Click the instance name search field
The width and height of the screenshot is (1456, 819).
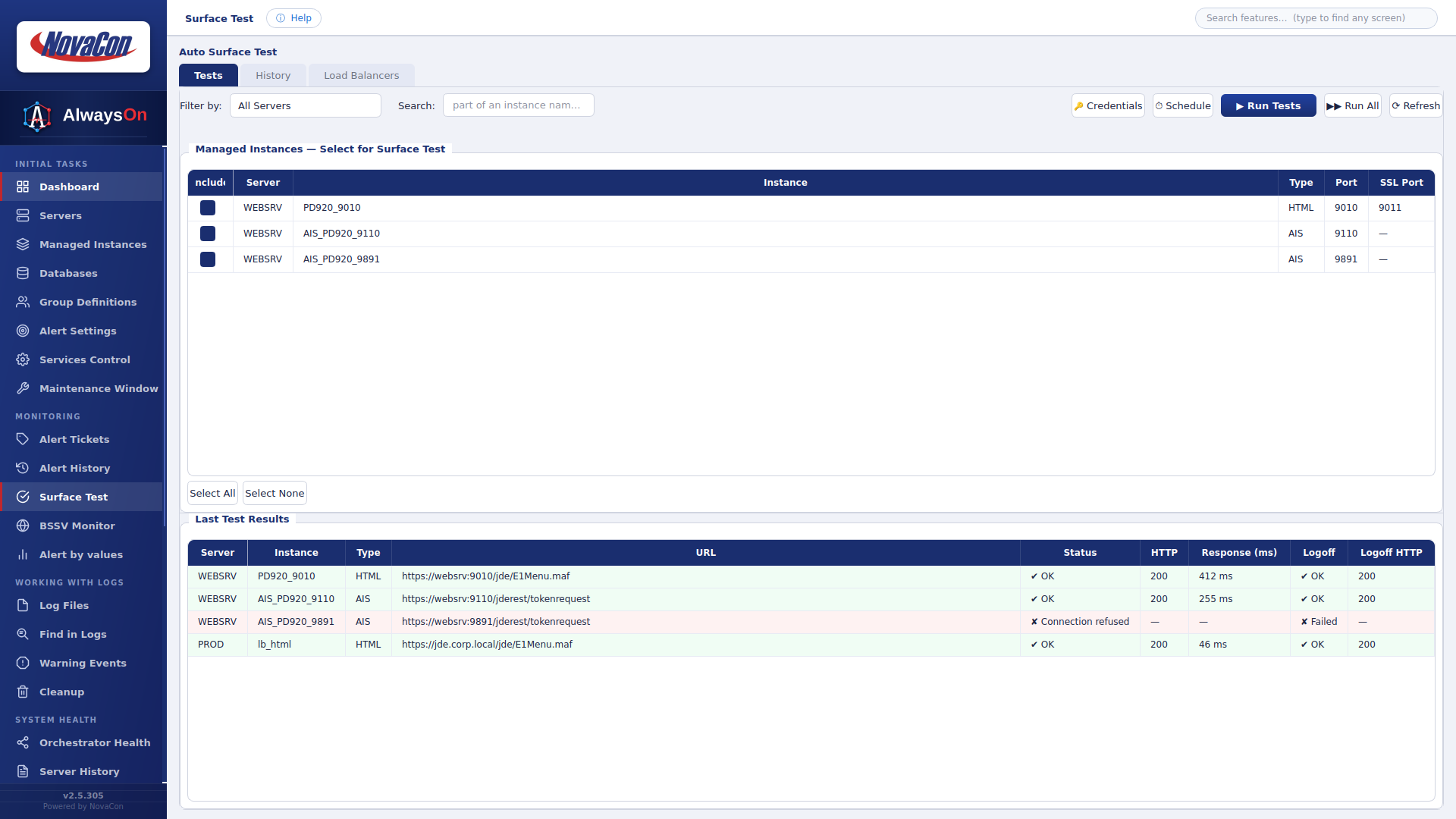519,105
